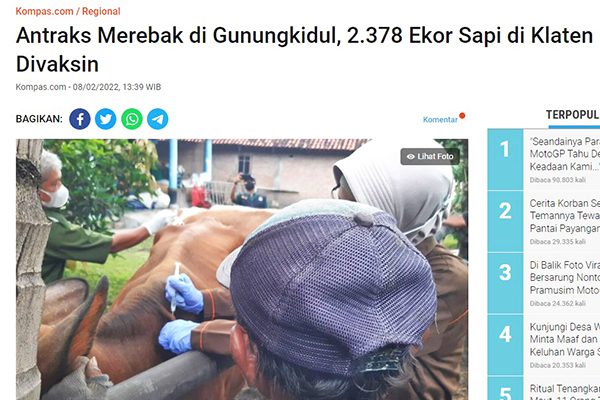Open popular article 2 'Cerita Korban'
The image size is (600, 400).
[x=564, y=216]
